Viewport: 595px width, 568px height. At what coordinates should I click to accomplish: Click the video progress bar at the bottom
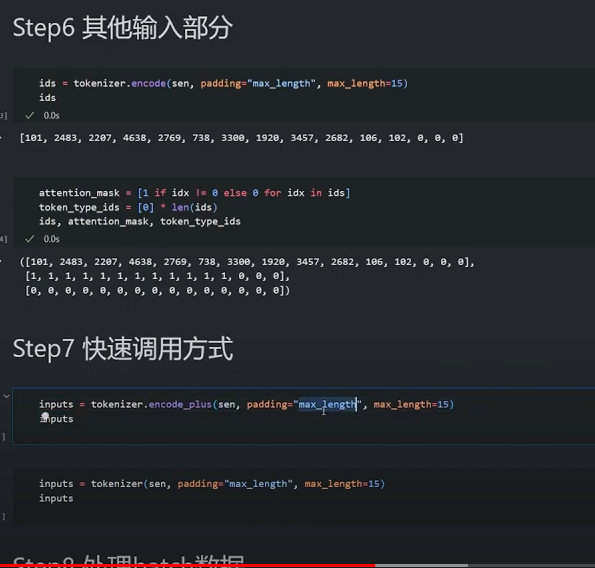click(x=298, y=566)
